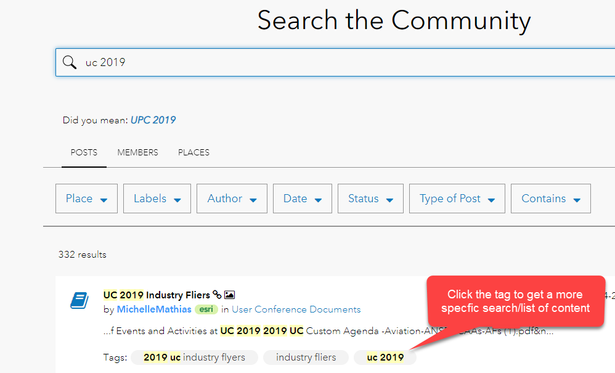Viewport: 615px width, 373px height.
Task: Click the blue book document icon
Action: point(80,300)
